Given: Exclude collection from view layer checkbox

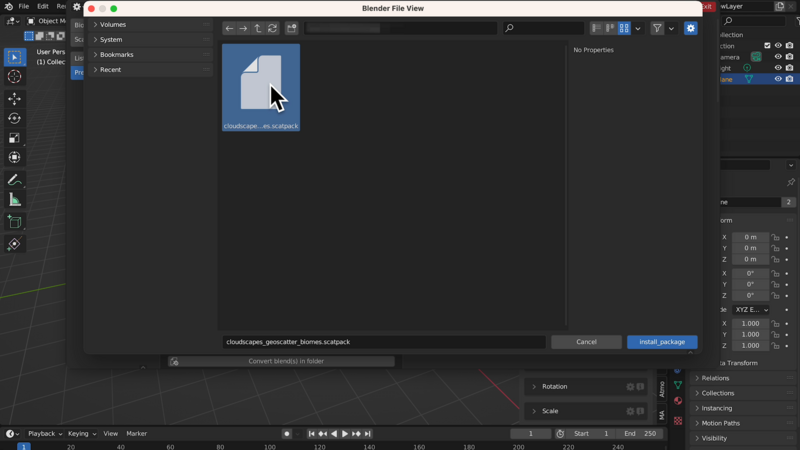Looking at the screenshot, I should click(767, 45).
